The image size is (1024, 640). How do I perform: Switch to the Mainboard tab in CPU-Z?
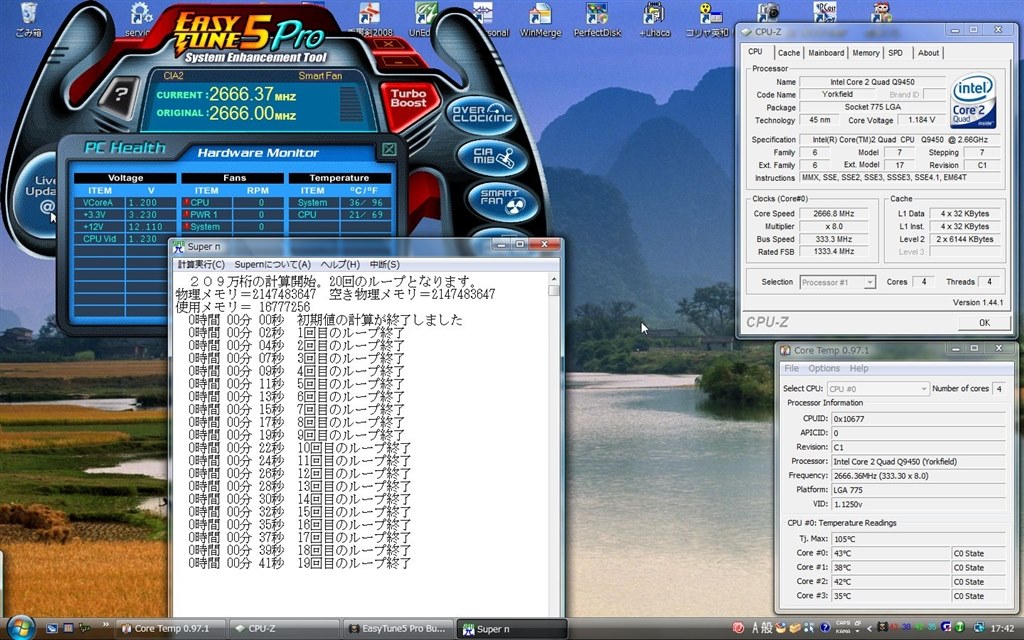(826, 53)
